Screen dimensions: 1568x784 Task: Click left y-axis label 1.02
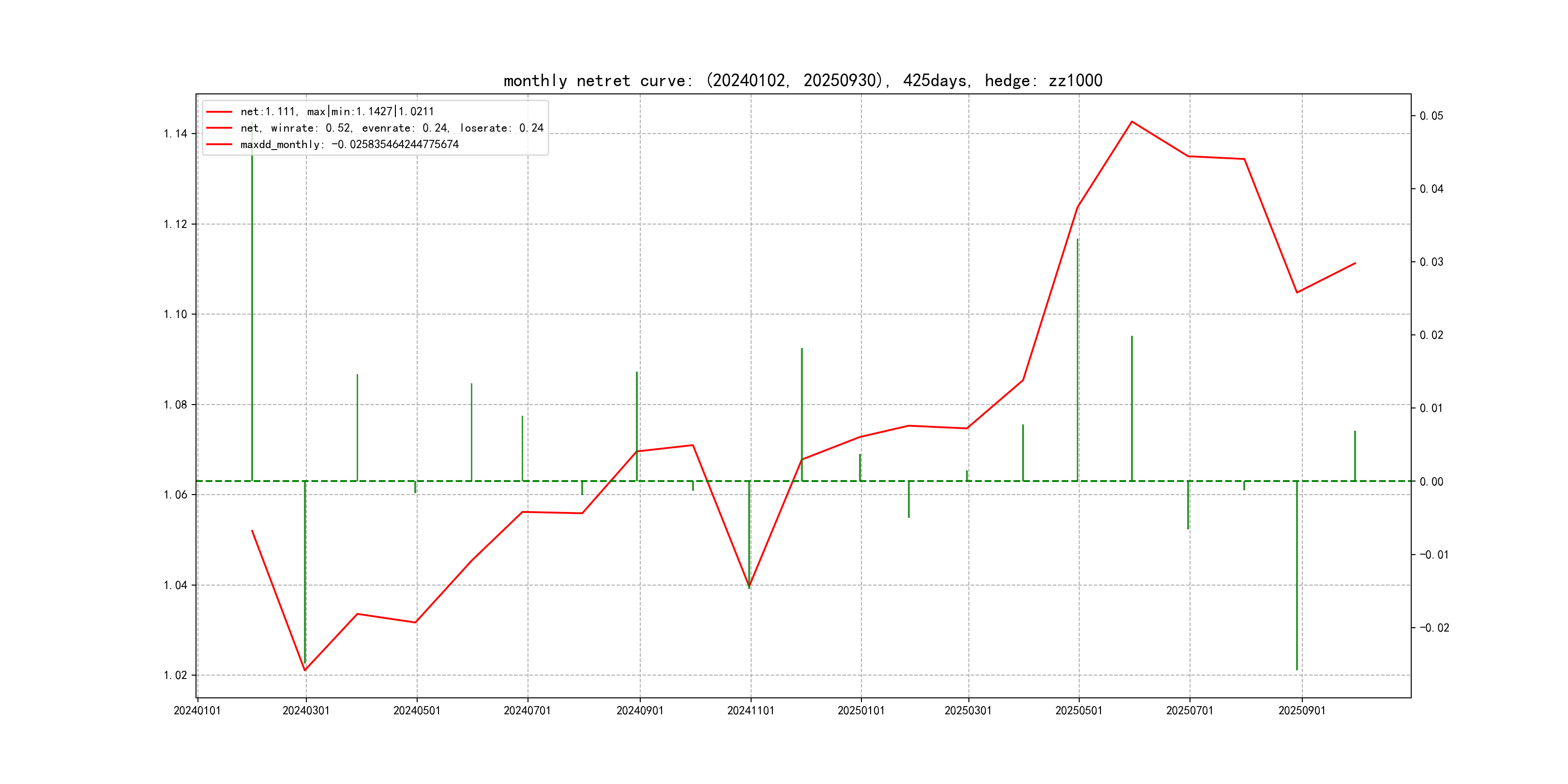point(175,675)
